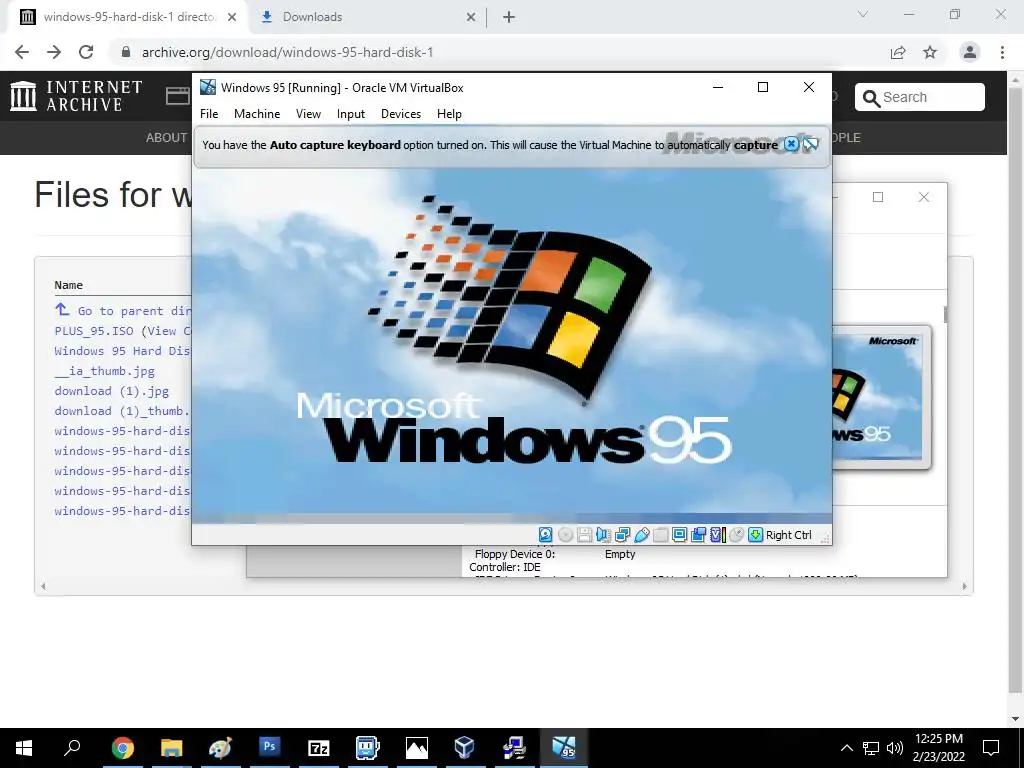Click the address bar URL
The width and height of the screenshot is (1024, 768).
(x=287, y=52)
